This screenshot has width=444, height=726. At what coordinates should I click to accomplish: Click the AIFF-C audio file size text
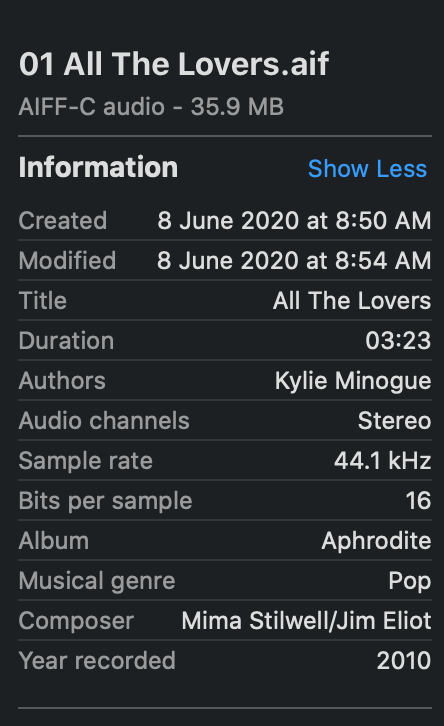(x=151, y=107)
